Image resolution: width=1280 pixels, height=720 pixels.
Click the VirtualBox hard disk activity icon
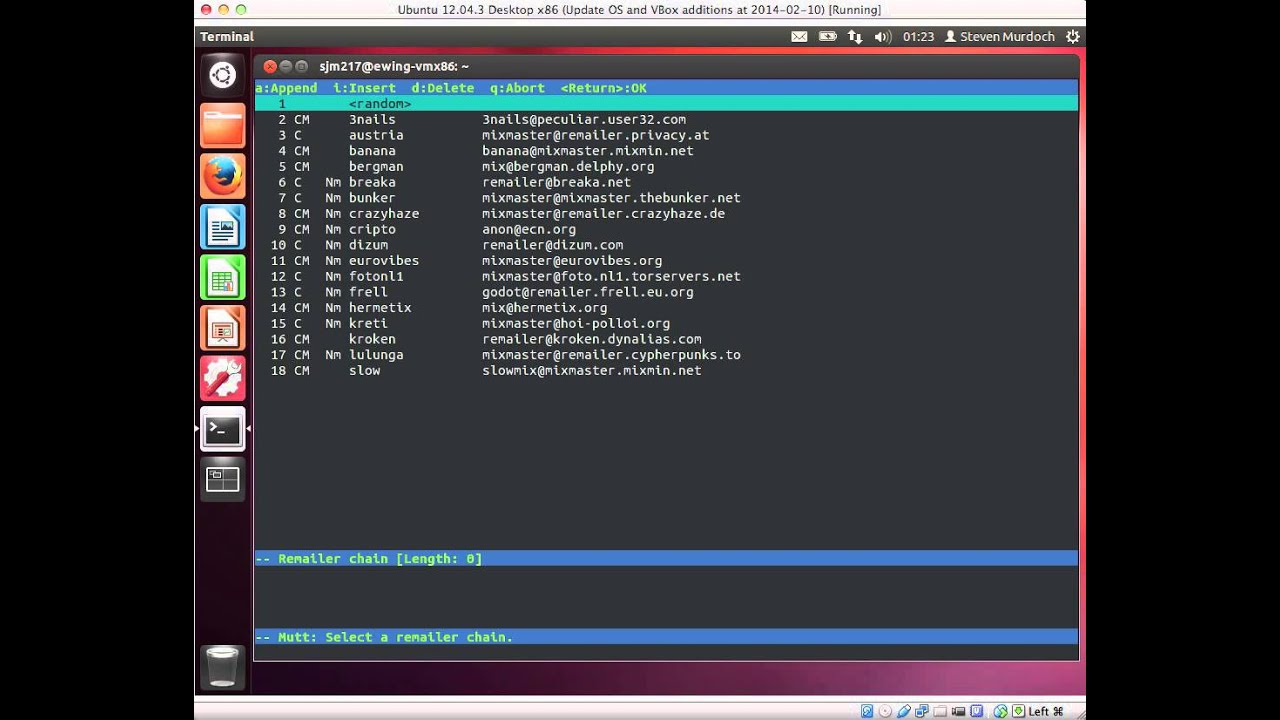tap(867, 711)
